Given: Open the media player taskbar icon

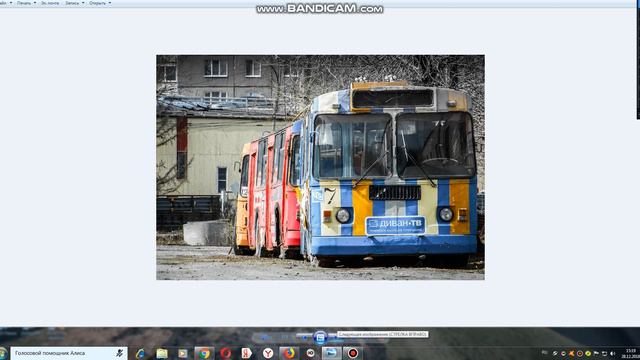Looking at the screenshot, I should click(183, 353).
